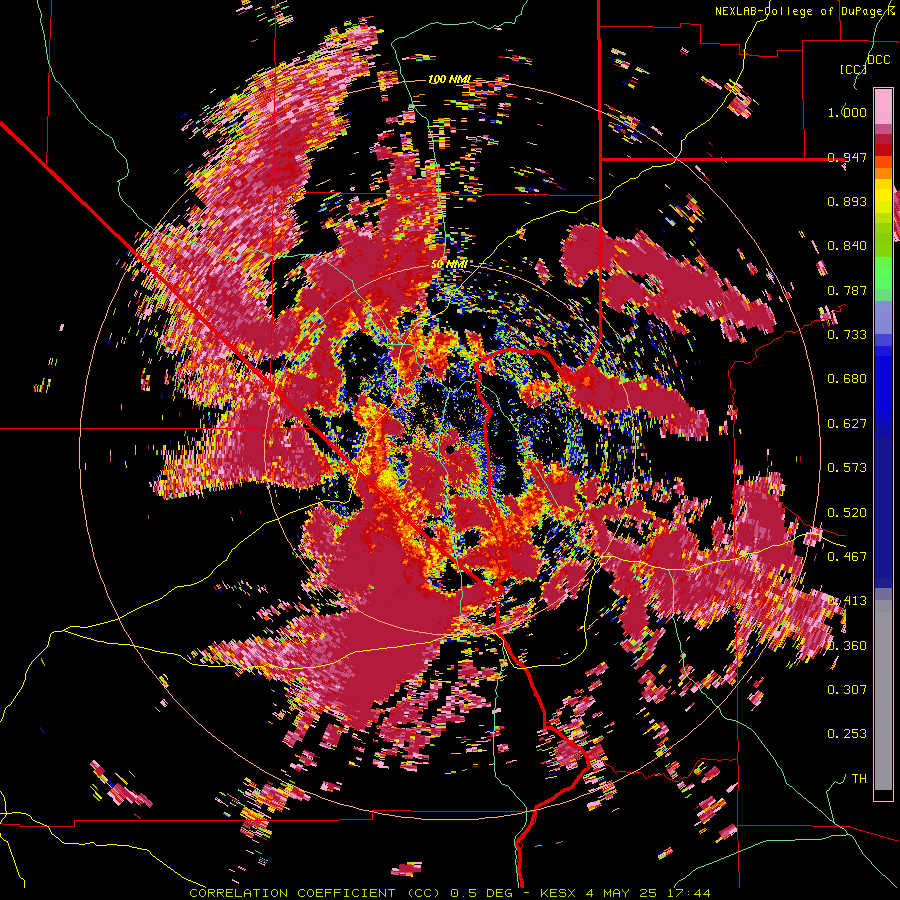Click the 50 NMI range ring label
Viewport: 900px width, 900px height.
pyautogui.click(x=449, y=264)
